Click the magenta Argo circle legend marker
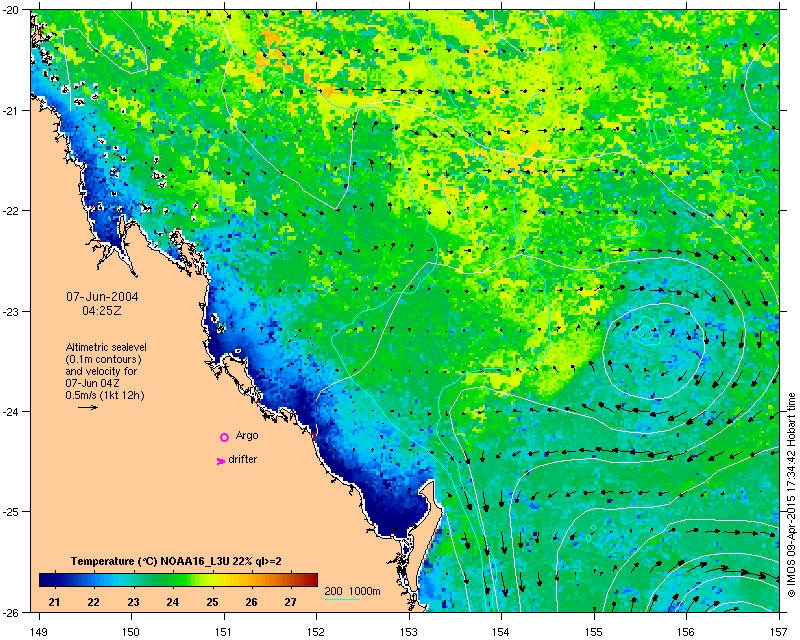This screenshot has height=640, width=800. pyautogui.click(x=224, y=437)
